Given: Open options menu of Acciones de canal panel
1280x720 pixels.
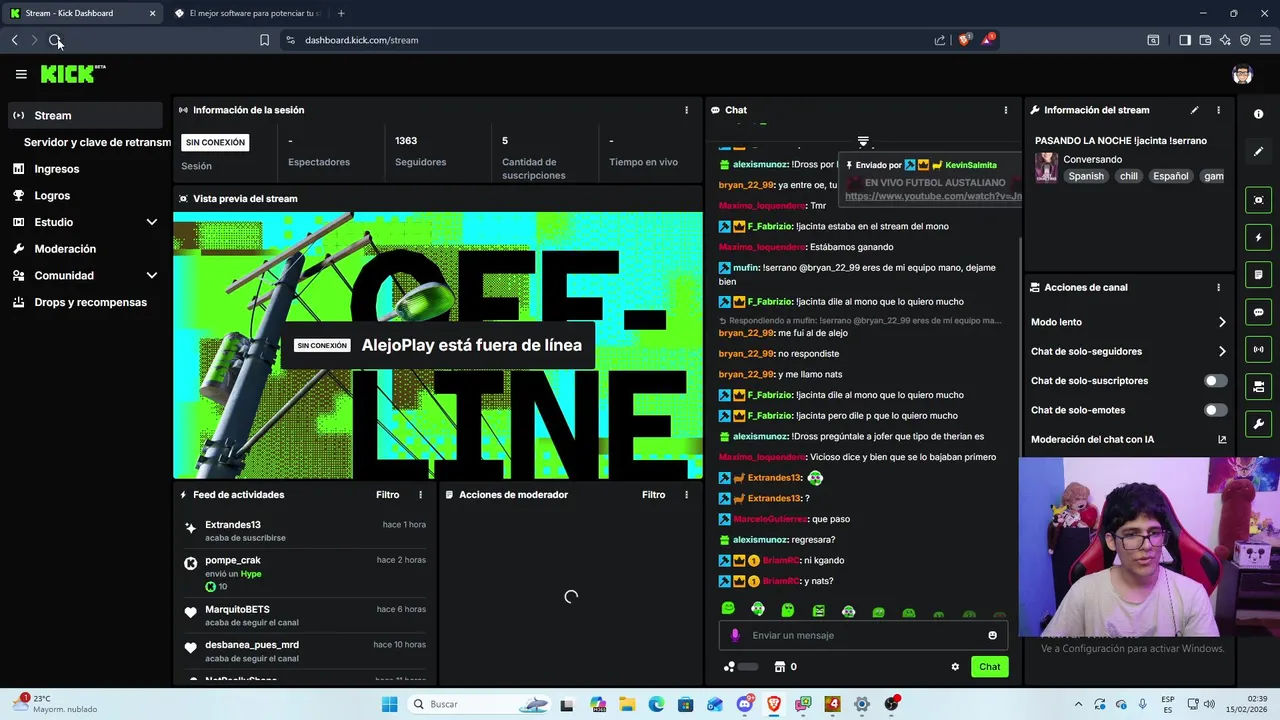Looking at the screenshot, I should (x=1218, y=287).
